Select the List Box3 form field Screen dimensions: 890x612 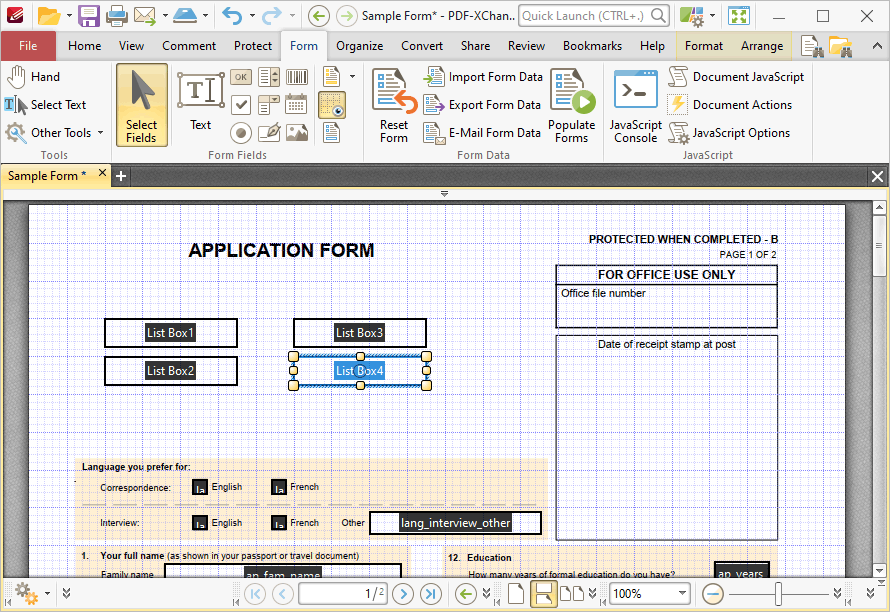[x=360, y=333]
